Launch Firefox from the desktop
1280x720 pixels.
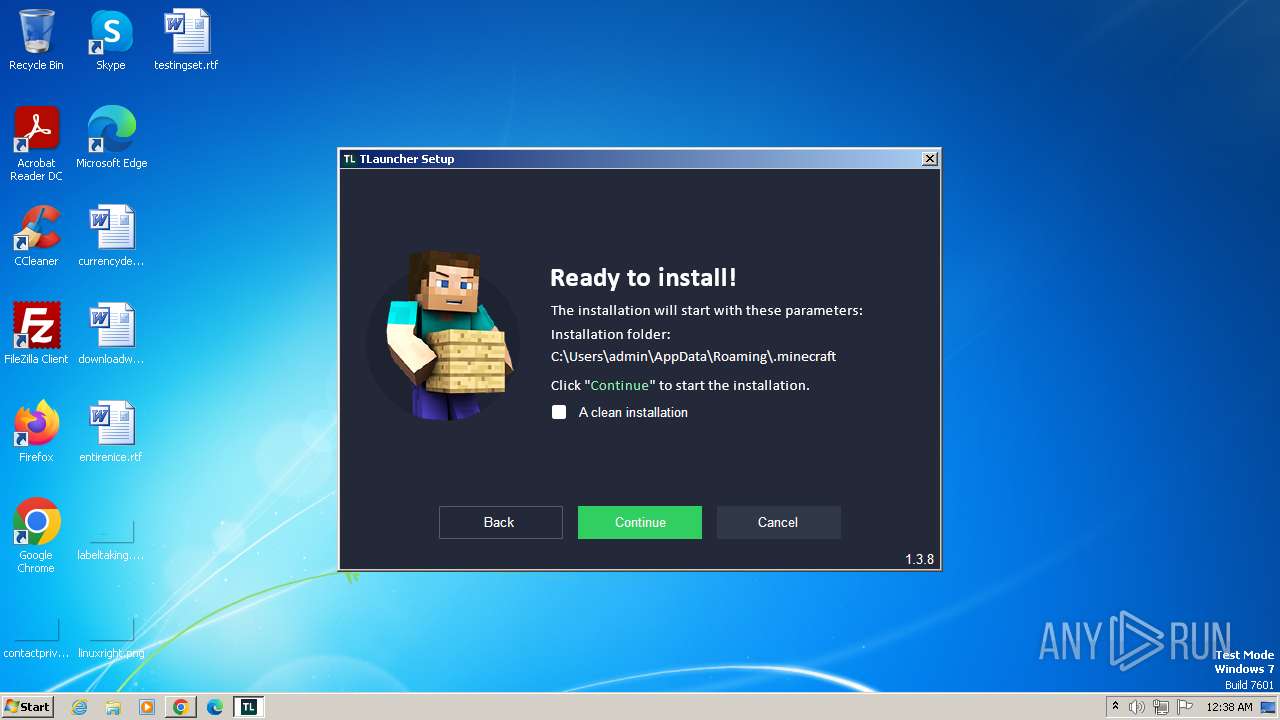coord(36,432)
